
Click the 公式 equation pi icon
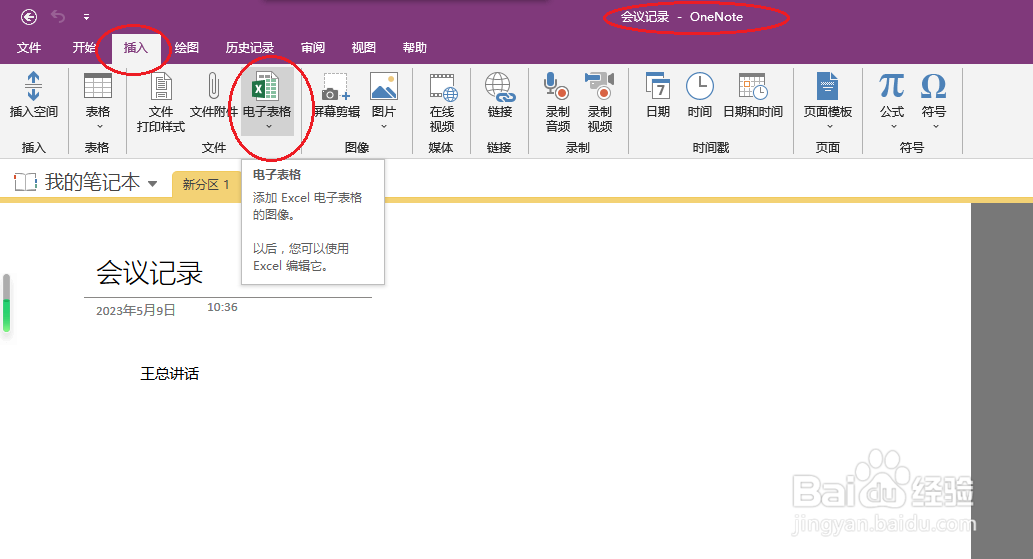[x=891, y=86]
